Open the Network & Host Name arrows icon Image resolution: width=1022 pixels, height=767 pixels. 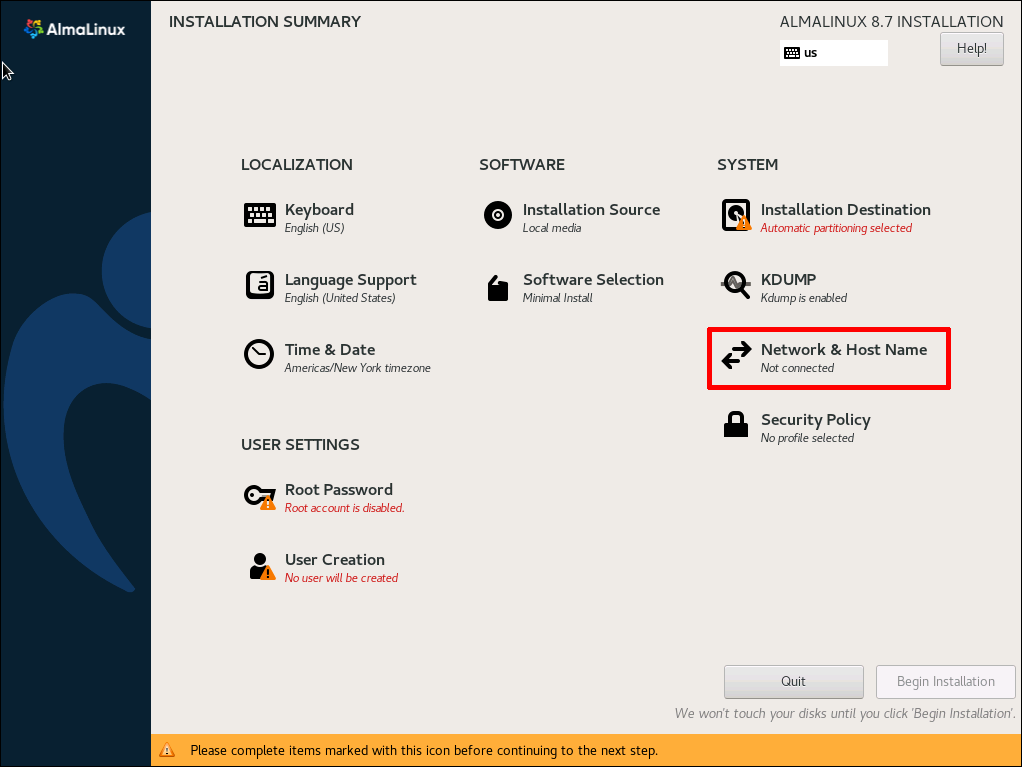pos(736,355)
